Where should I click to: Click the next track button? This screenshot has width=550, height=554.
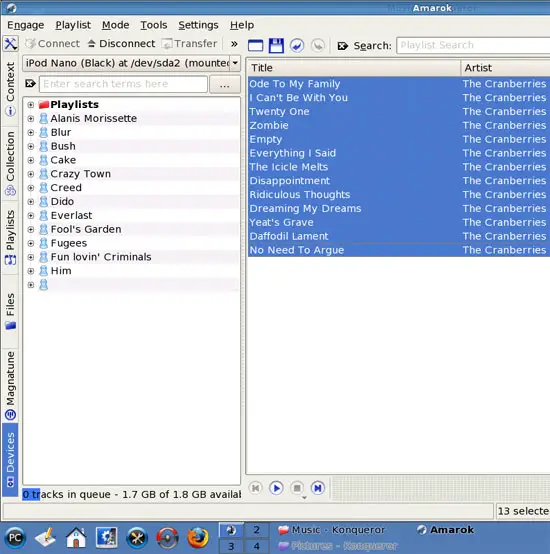click(318, 488)
